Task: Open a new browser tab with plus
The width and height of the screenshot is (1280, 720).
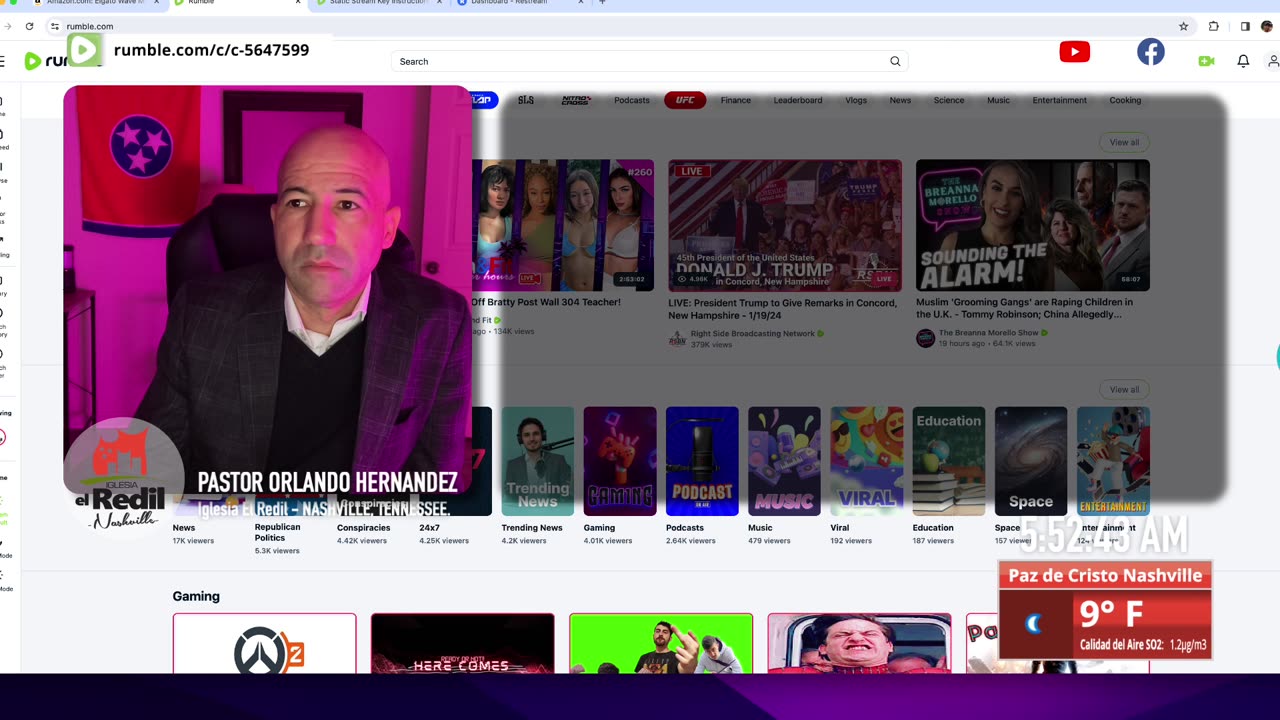Action: coord(602,3)
